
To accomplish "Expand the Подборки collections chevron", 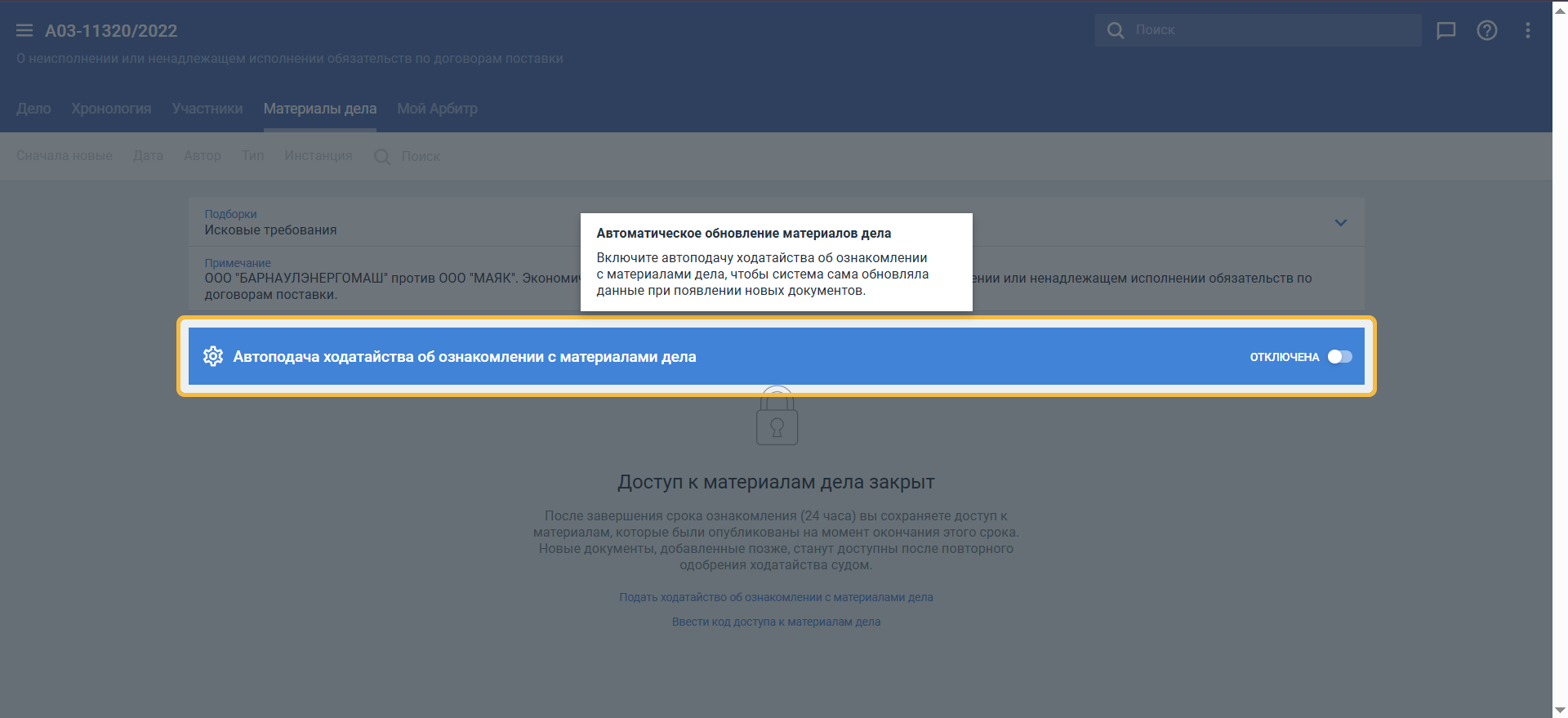I will 1340,222.
